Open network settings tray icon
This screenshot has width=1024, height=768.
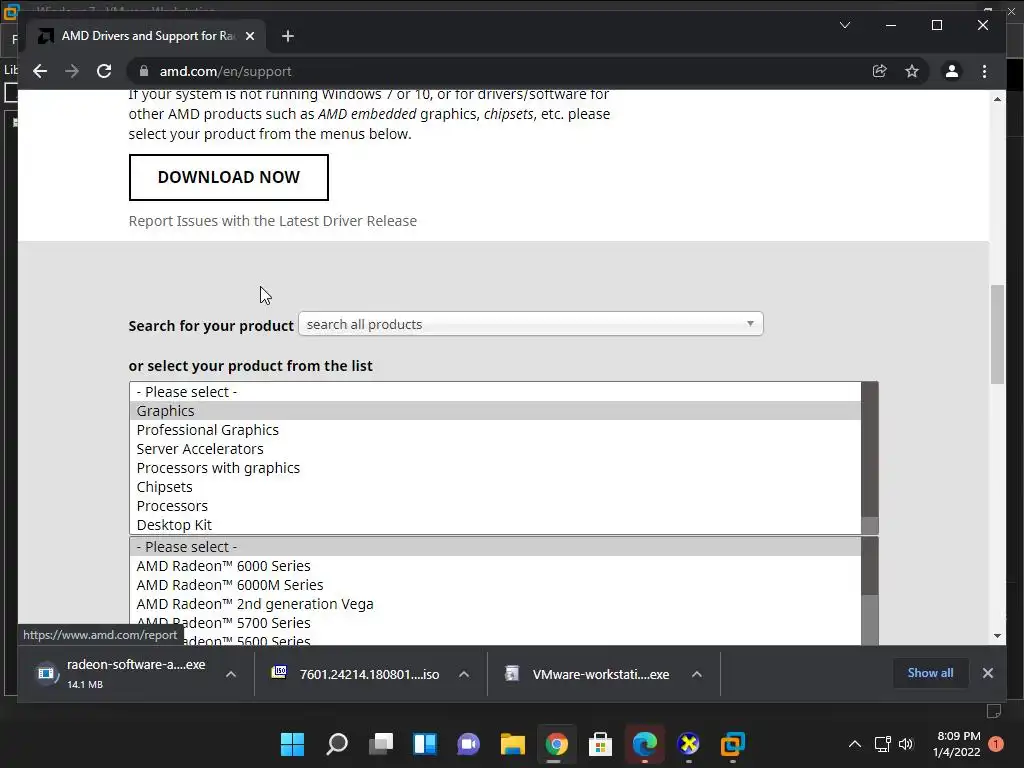coord(882,744)
